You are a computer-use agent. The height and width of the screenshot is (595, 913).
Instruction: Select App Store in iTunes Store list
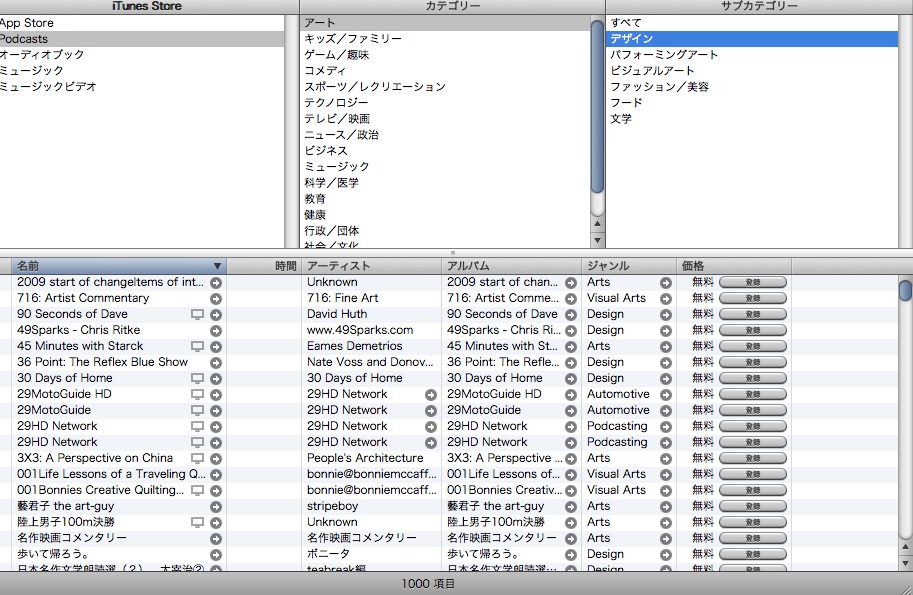[142, 23]
